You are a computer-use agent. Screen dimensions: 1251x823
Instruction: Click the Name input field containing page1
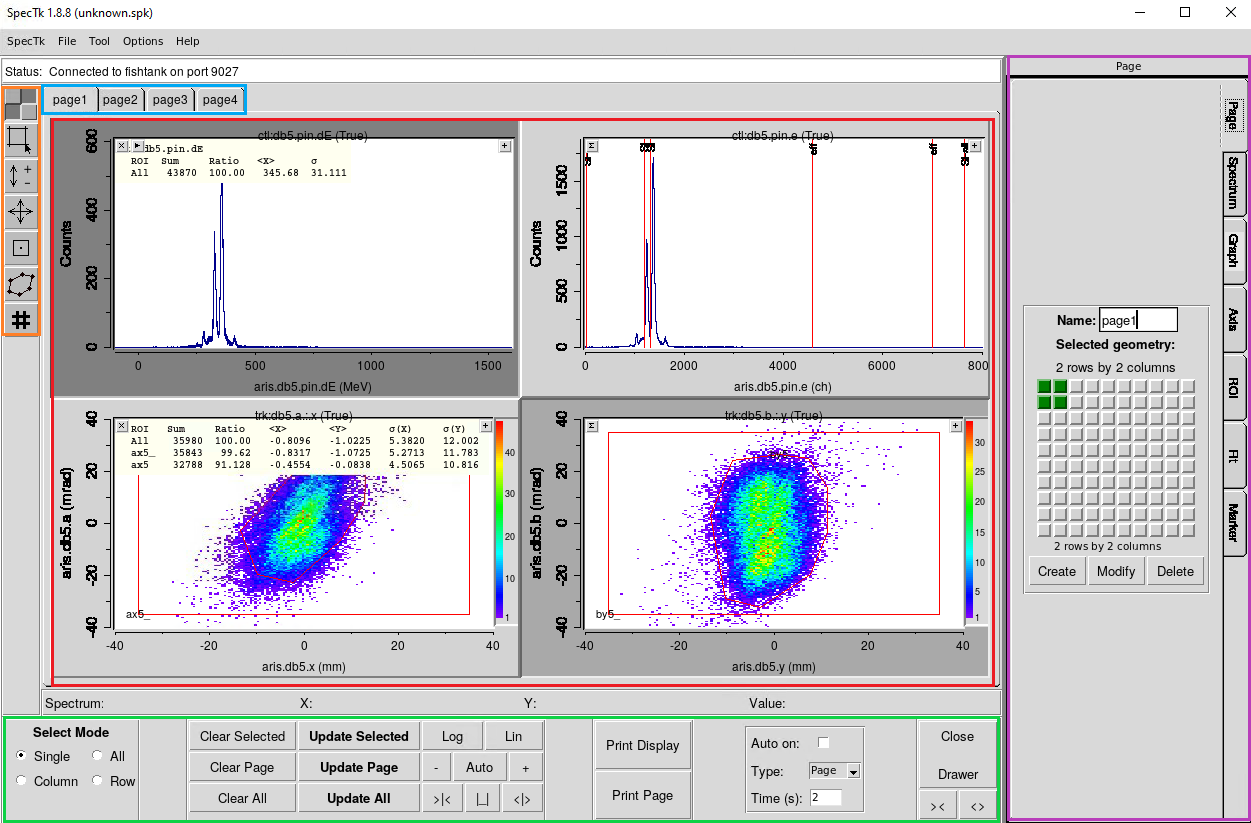click(x=1138, y=320)
